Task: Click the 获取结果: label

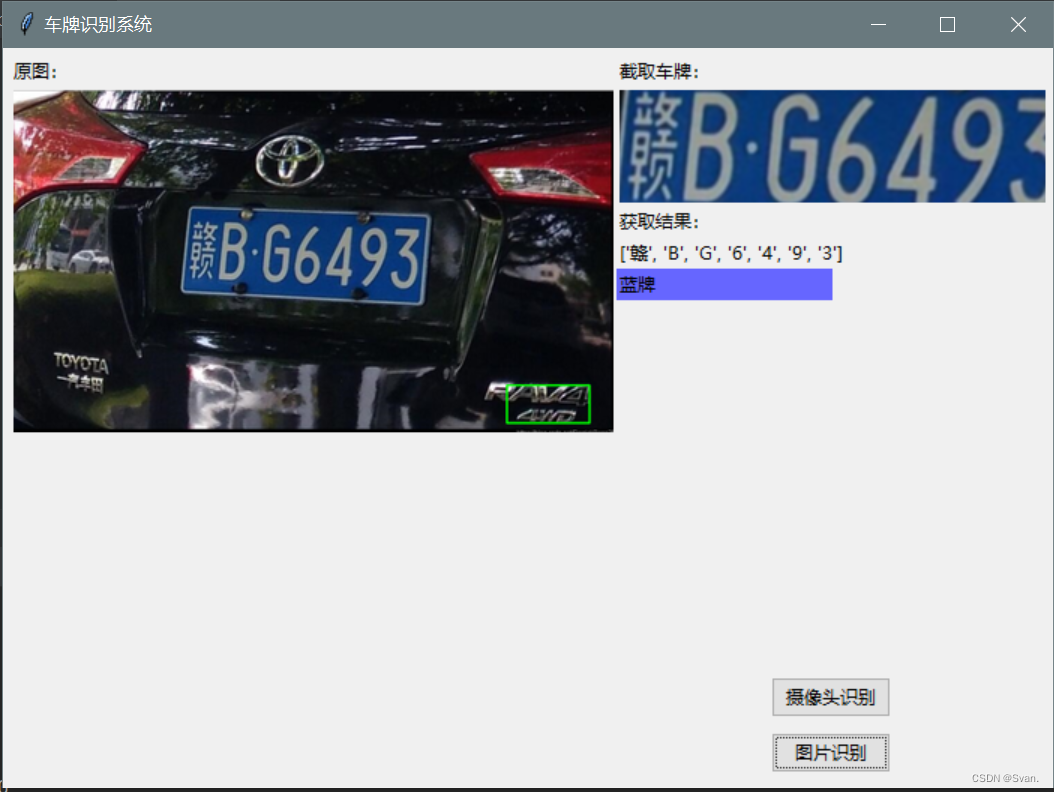Action: [x=659, y=222]
